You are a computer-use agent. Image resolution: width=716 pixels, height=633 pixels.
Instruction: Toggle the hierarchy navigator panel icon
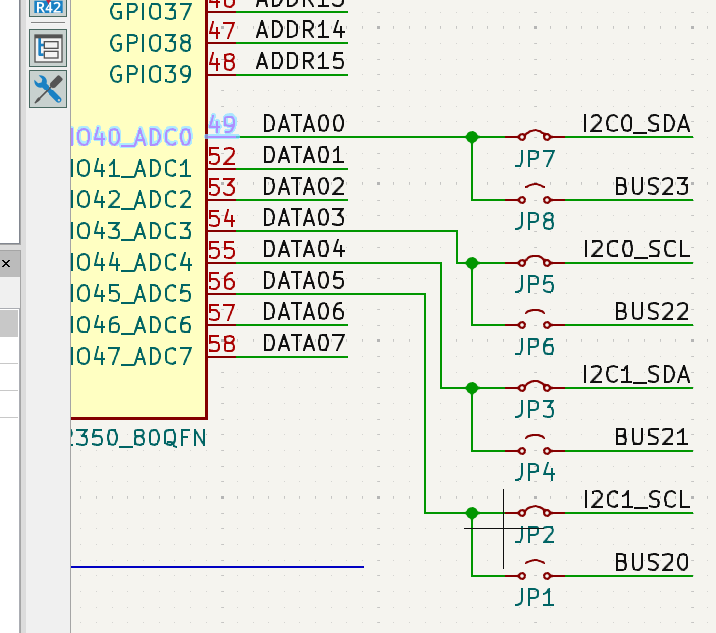48,48
